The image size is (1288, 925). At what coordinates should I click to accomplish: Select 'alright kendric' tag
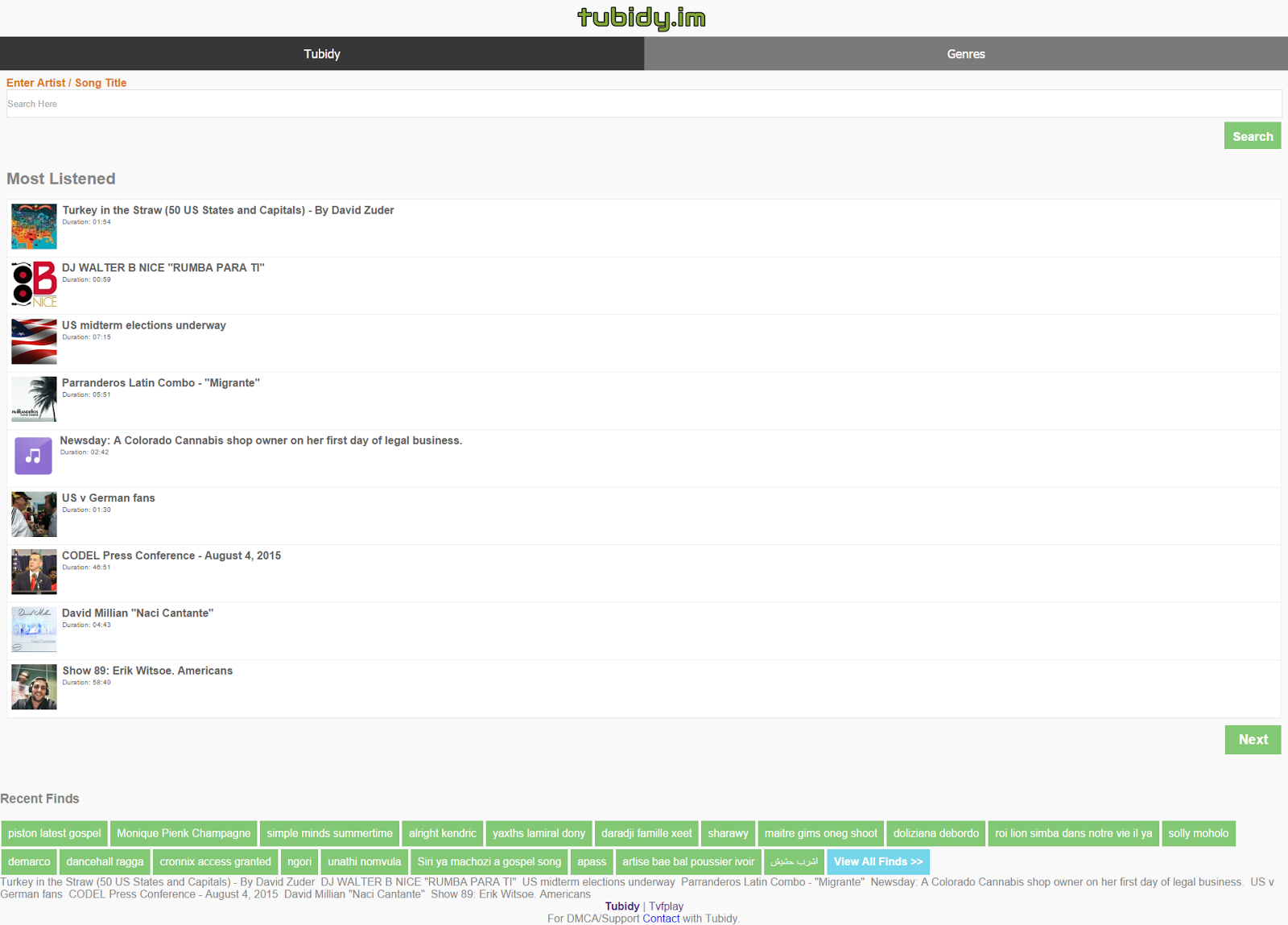pyautogui.click(x=443, y=833)
